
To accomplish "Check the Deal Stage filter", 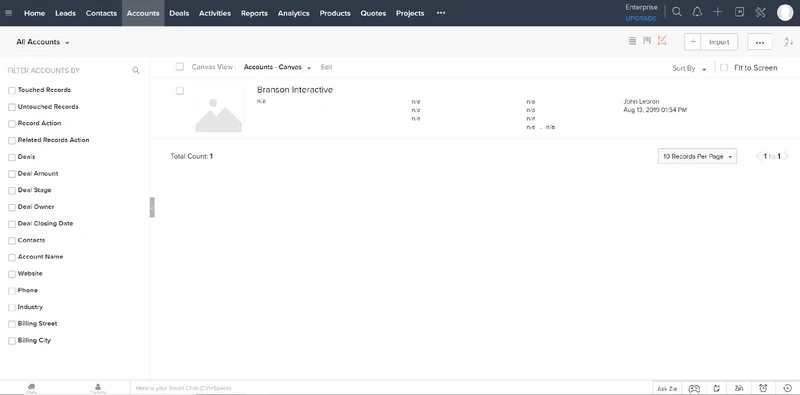I will (12, 191).
